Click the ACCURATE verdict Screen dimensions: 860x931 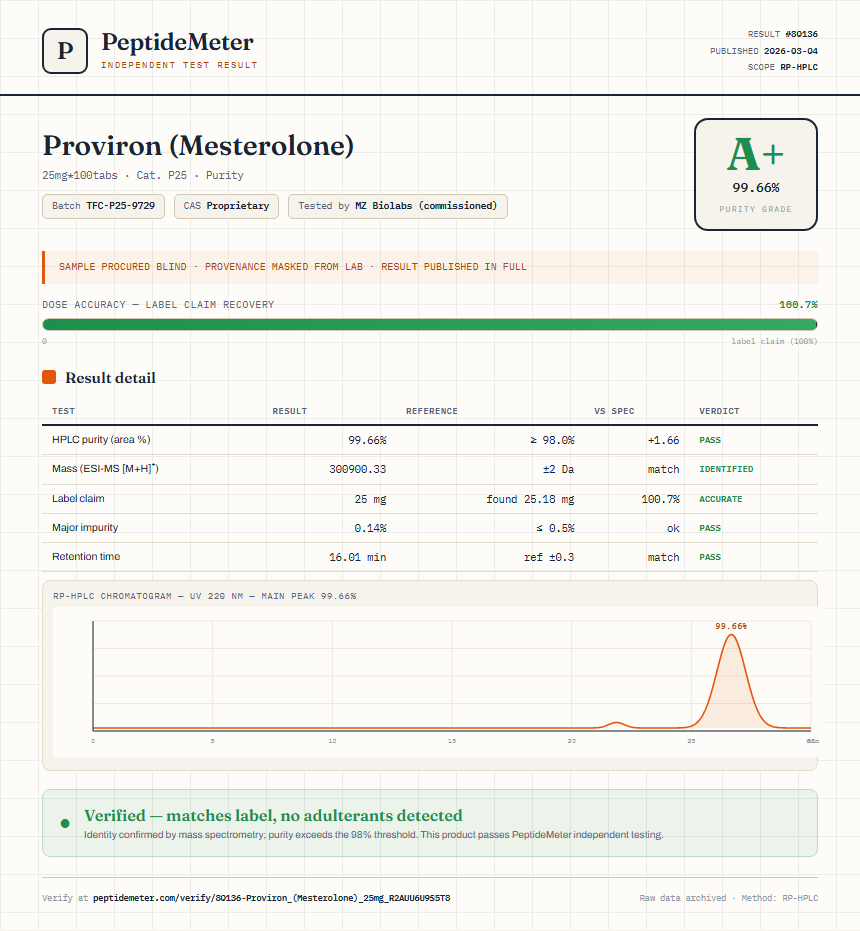720,499
